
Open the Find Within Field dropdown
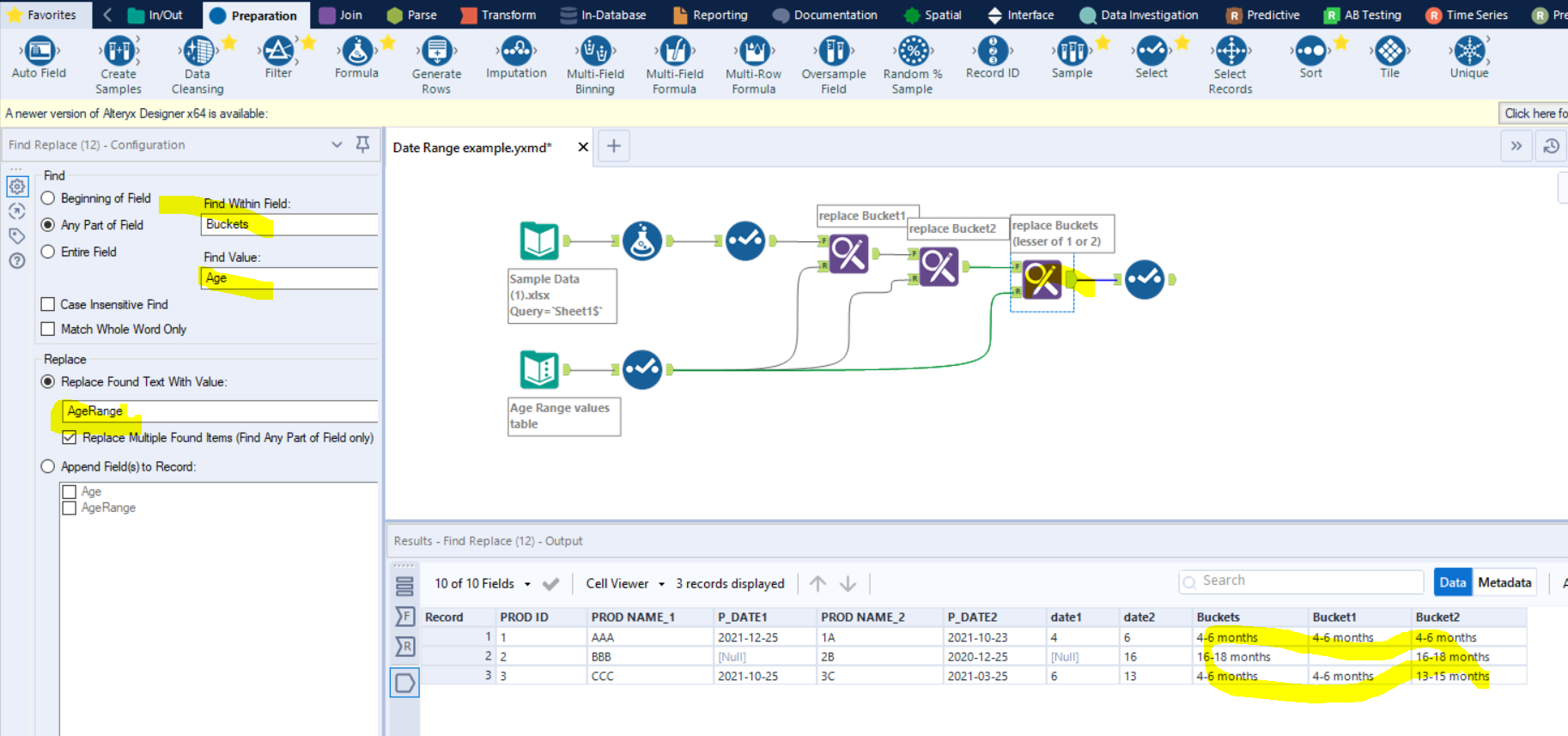[289, 224]
